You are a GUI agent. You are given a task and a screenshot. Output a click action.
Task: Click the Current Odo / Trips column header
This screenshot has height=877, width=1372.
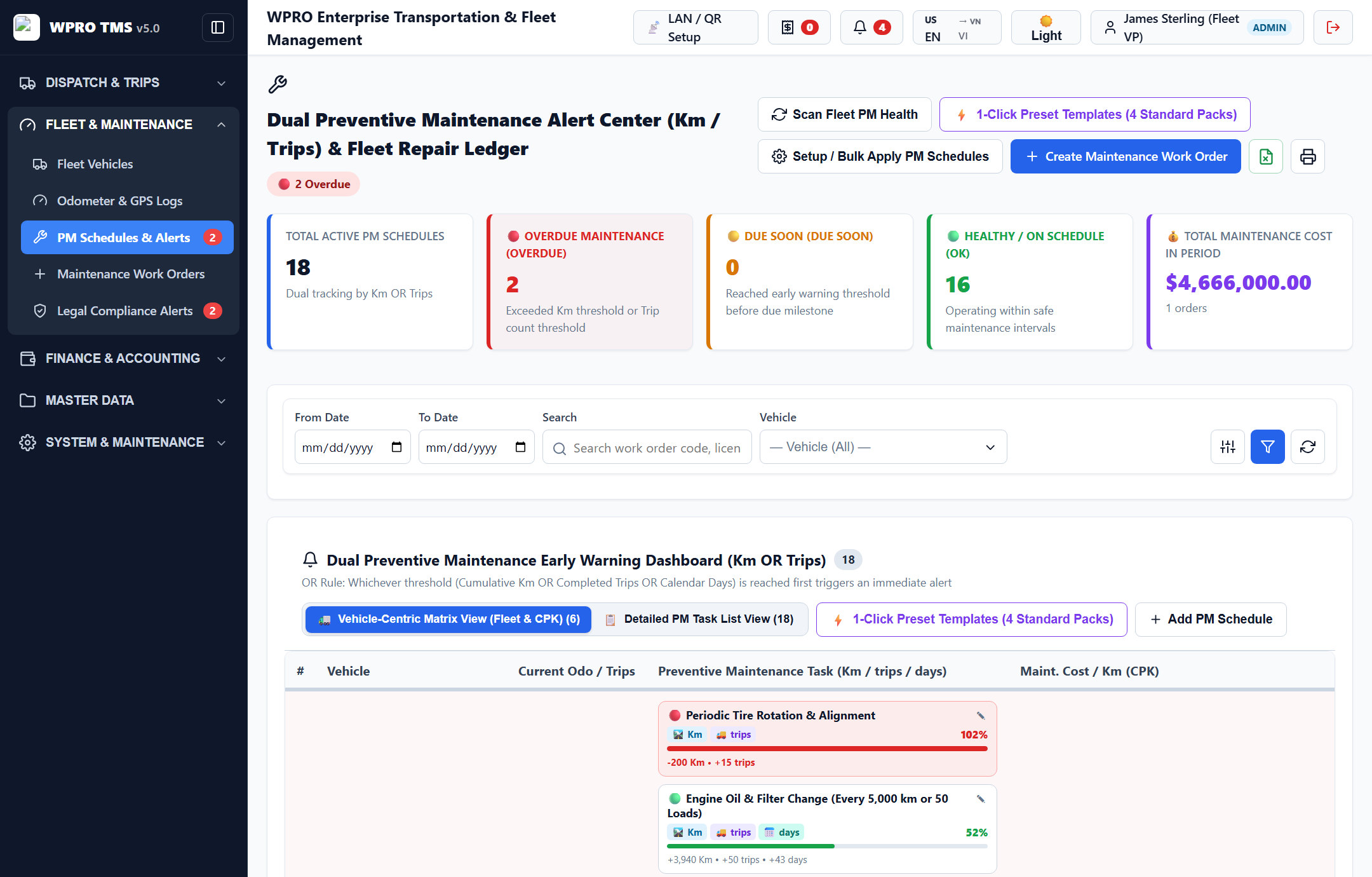576,671
